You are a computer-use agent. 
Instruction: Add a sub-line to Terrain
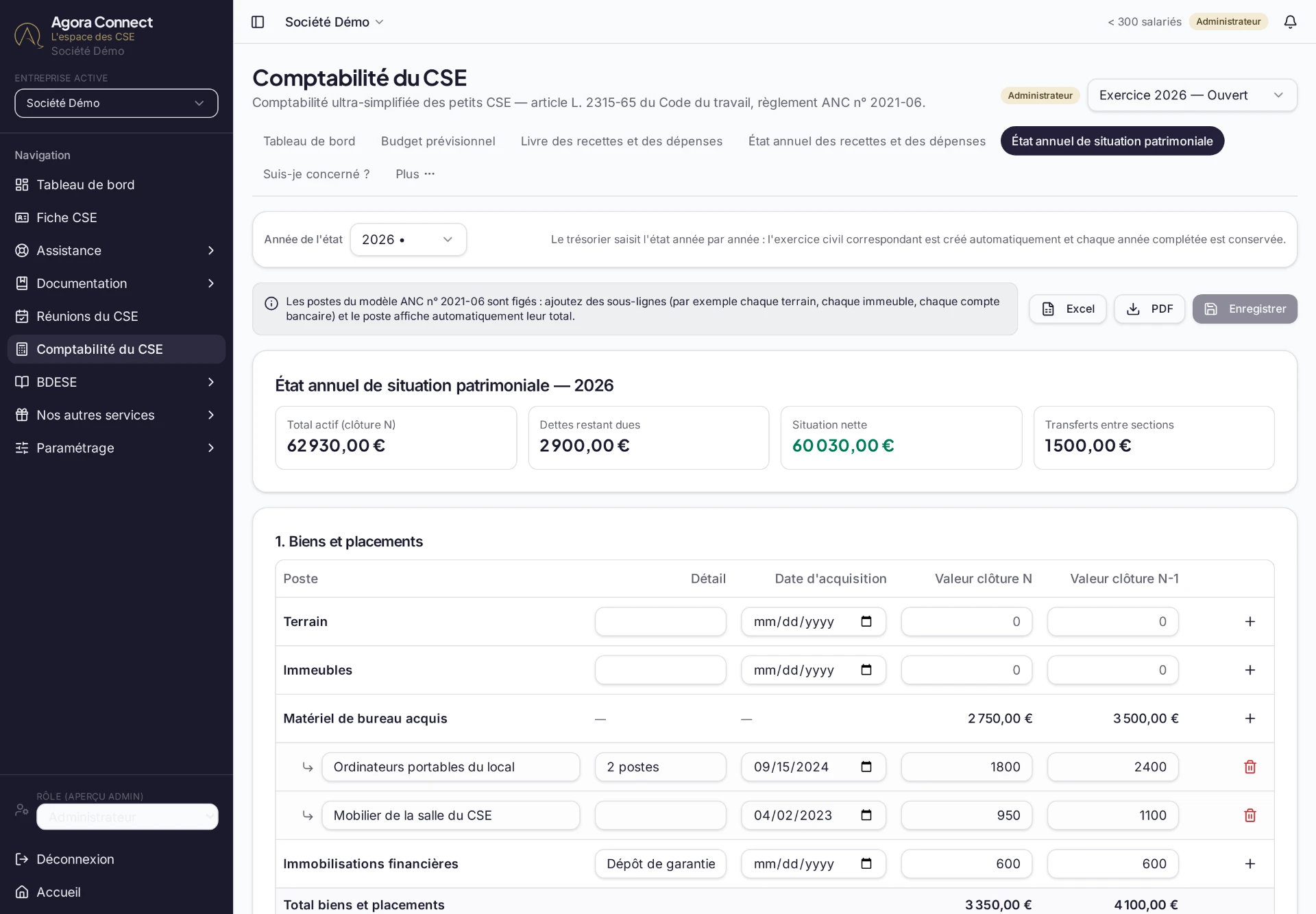1250,621
